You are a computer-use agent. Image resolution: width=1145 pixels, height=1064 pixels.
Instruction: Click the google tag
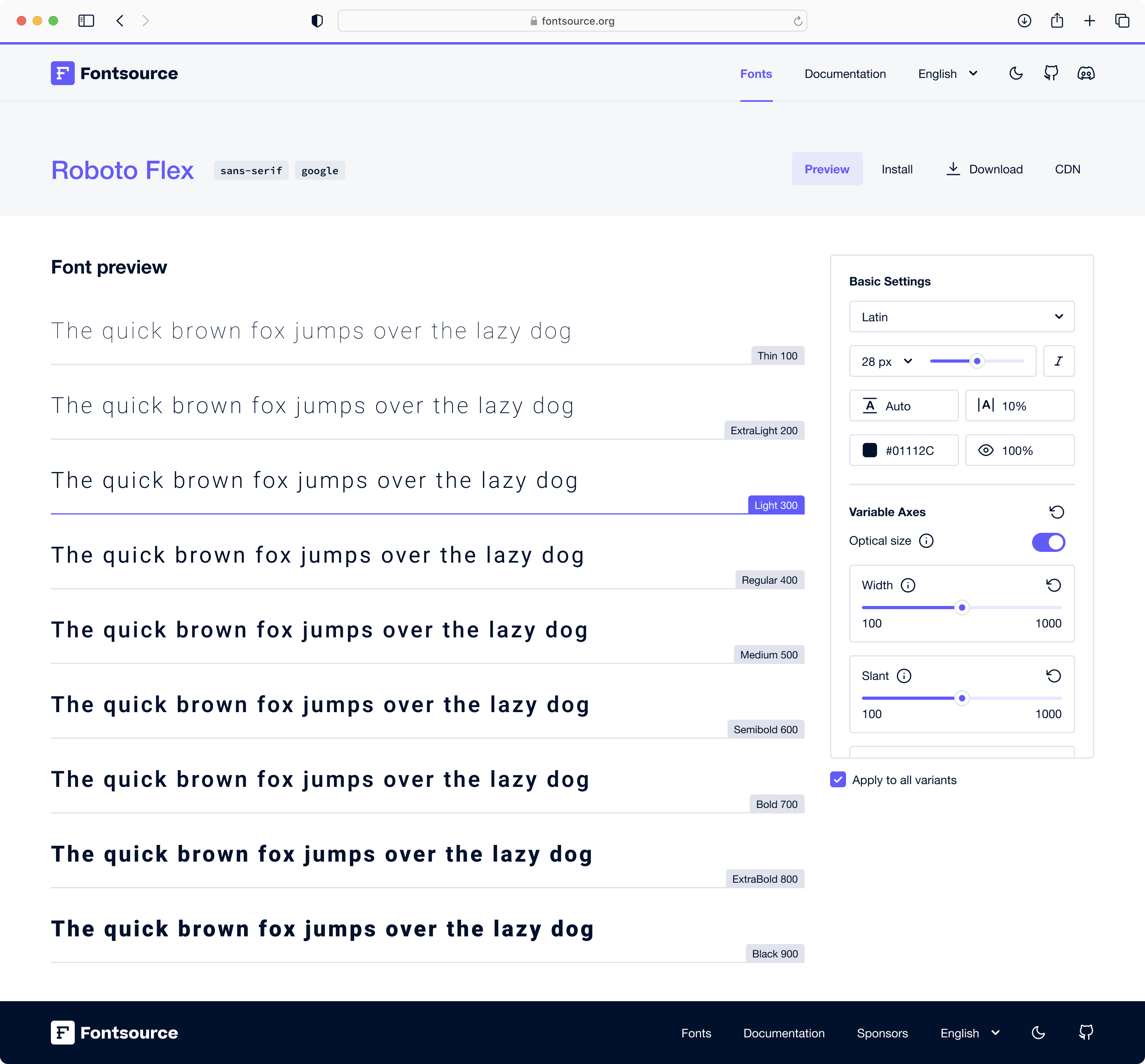pyautogui.click(x=320, y=171)
